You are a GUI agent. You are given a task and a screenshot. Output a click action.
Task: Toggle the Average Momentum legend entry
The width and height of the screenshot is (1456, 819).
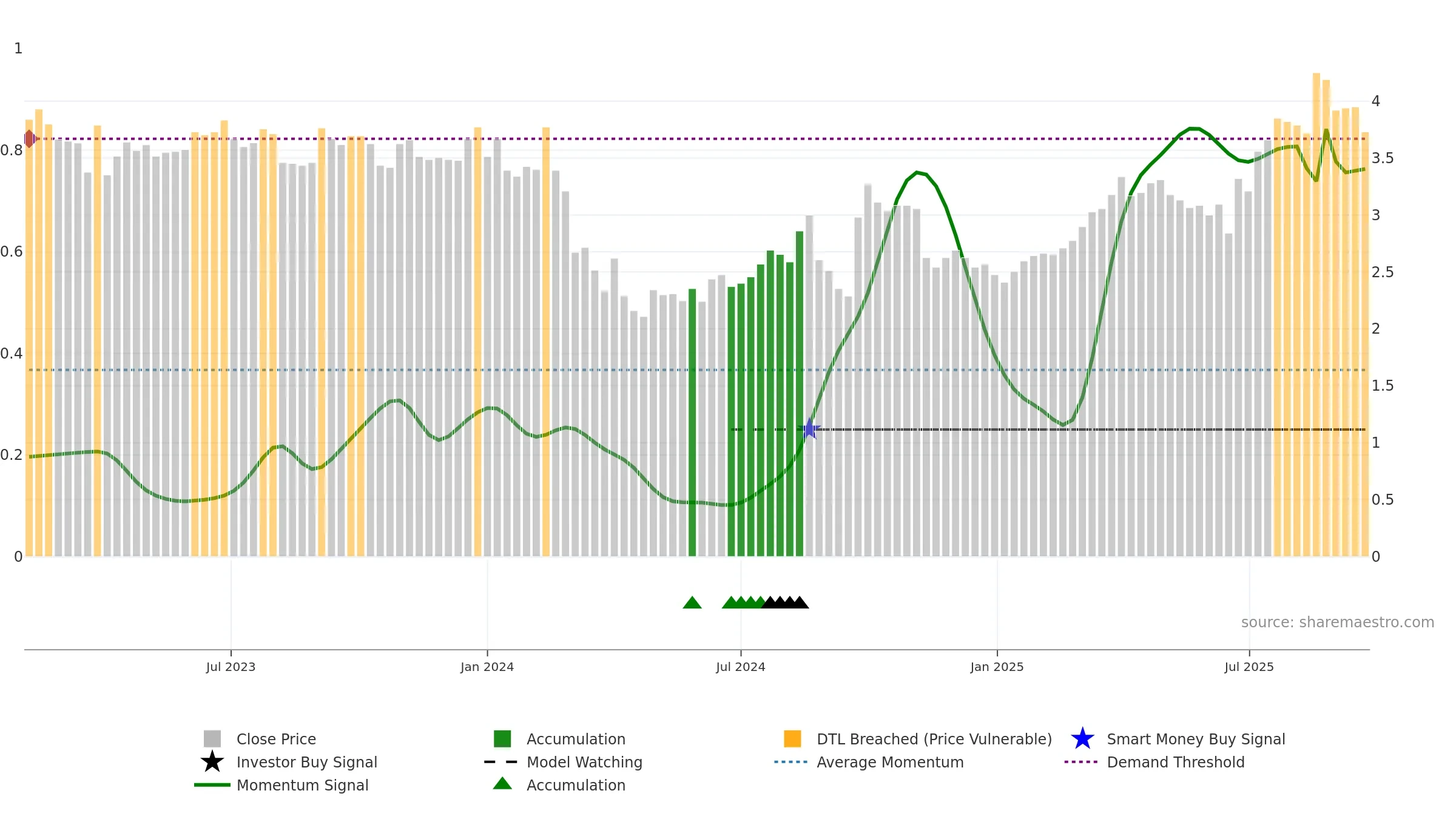(869, 762)
